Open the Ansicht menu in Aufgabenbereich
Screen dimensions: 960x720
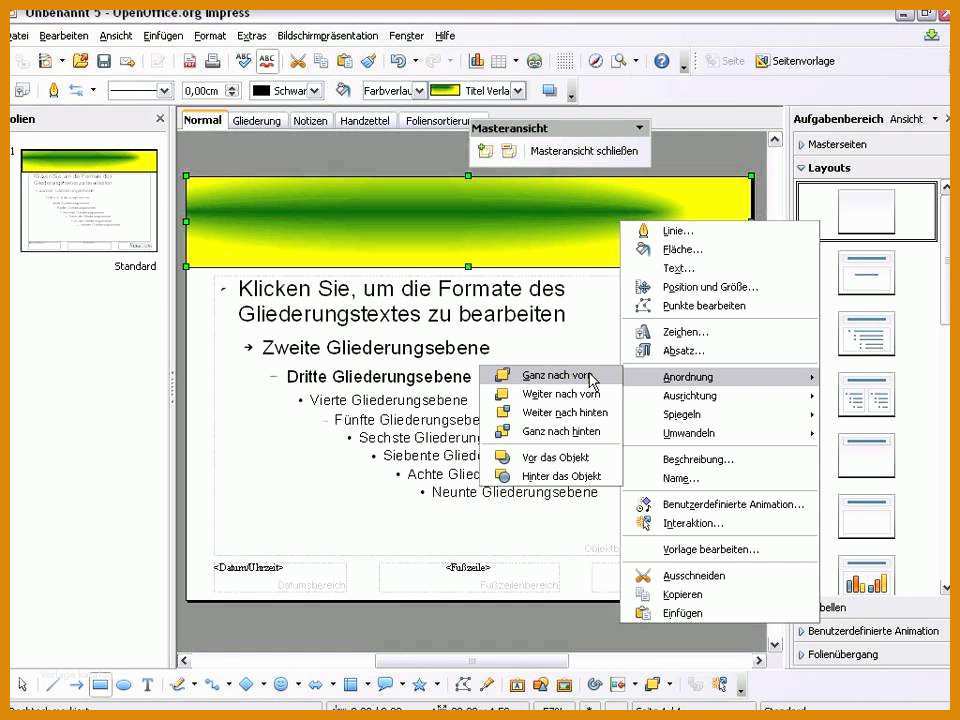tap(913, 119)
